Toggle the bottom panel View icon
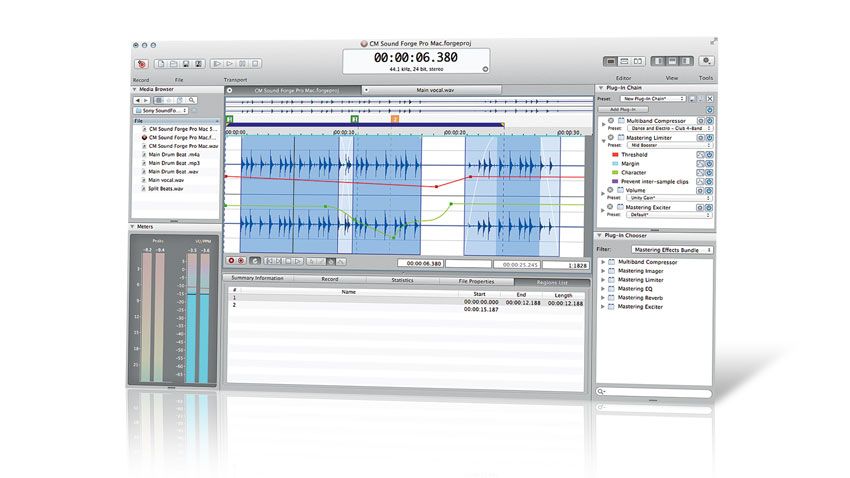 tap(672, 61)
